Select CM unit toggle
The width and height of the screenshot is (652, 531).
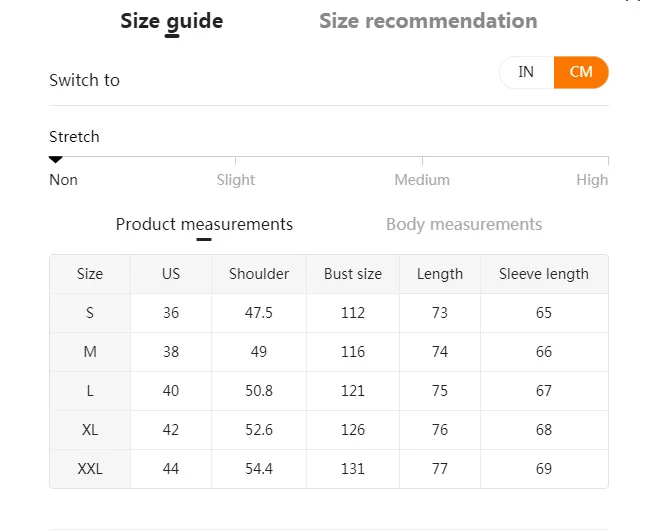pos(581,72)
